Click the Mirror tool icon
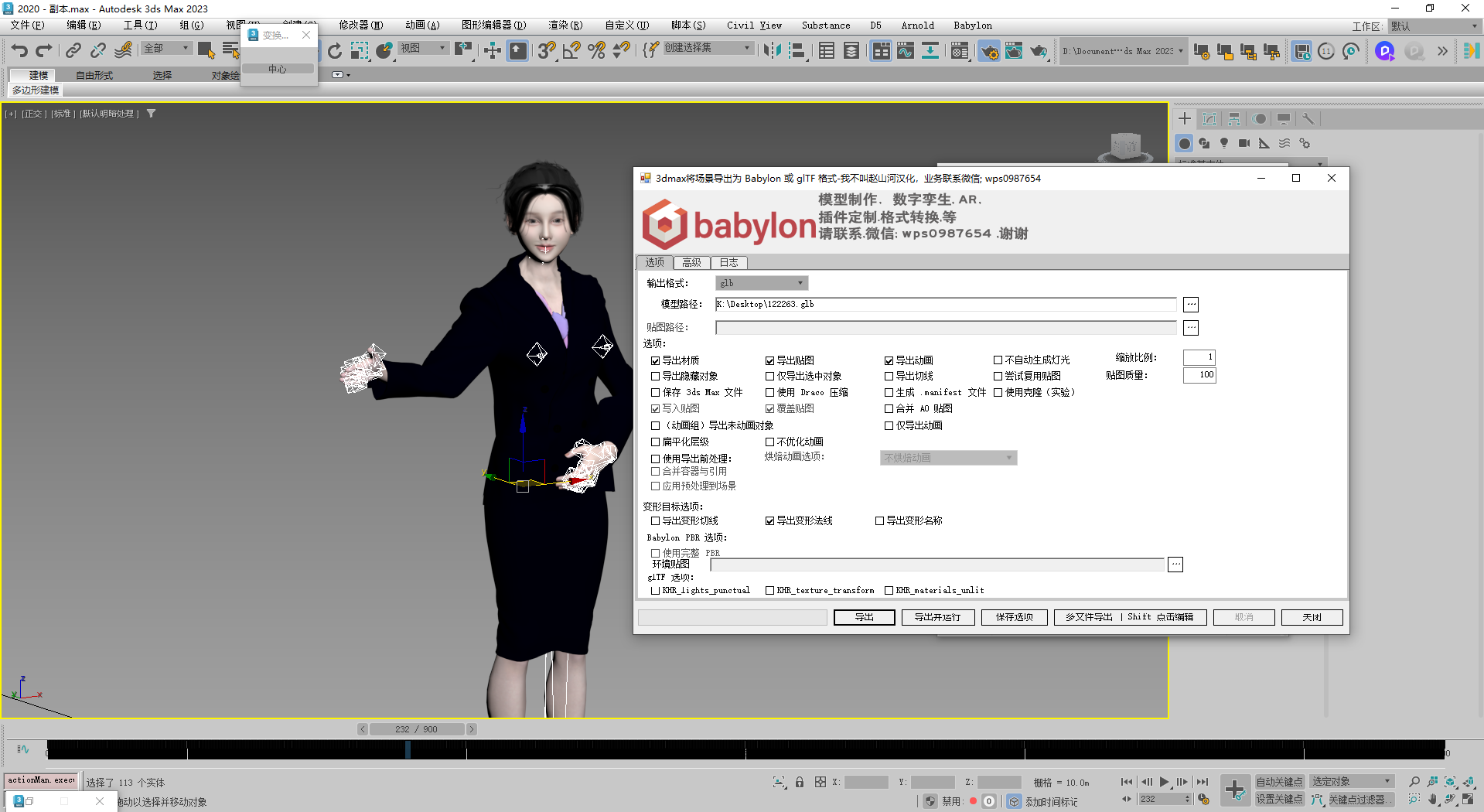The width and height of the screenshot is (1484, 812). click(772, 51)
